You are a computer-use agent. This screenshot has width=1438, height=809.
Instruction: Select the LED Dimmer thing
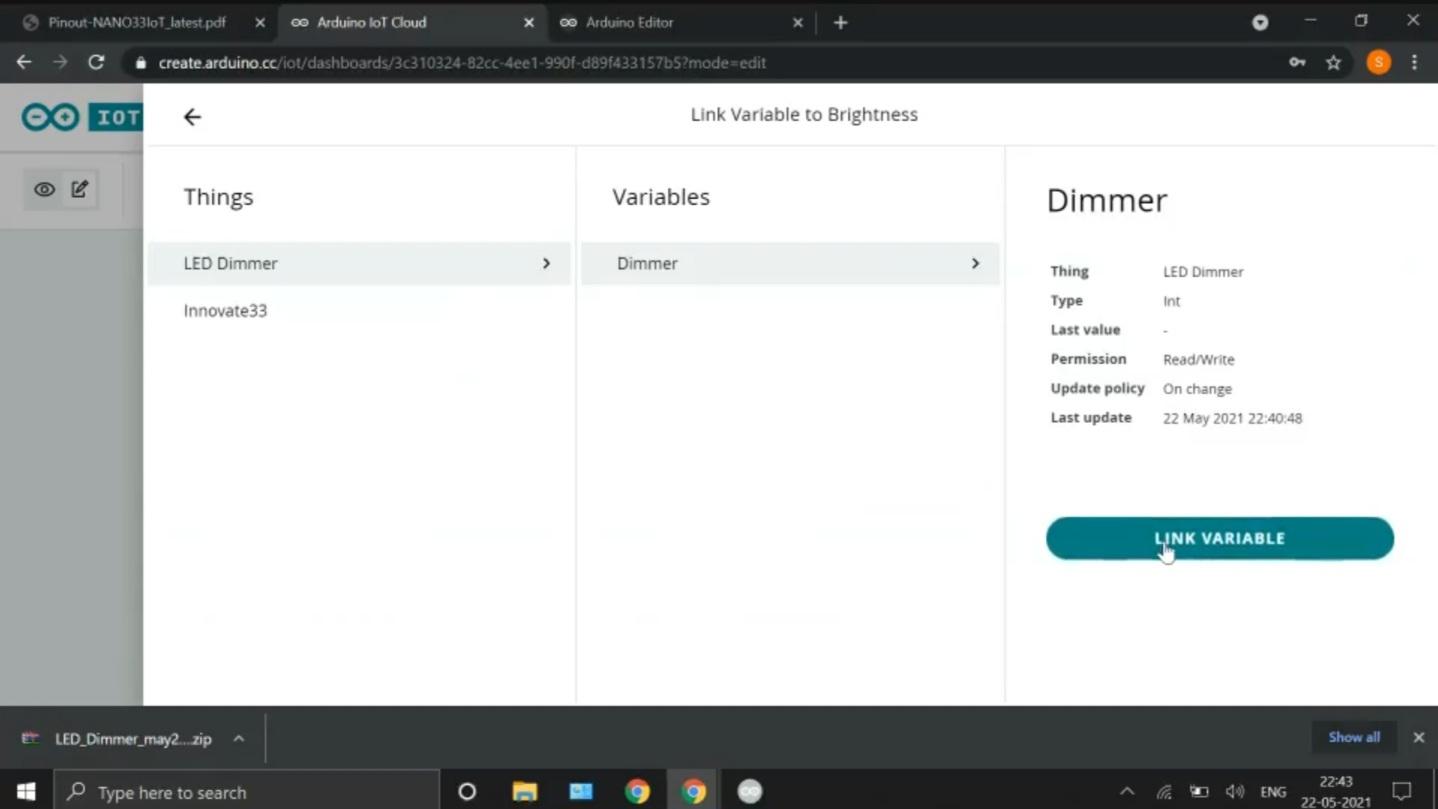click(359, 263)
